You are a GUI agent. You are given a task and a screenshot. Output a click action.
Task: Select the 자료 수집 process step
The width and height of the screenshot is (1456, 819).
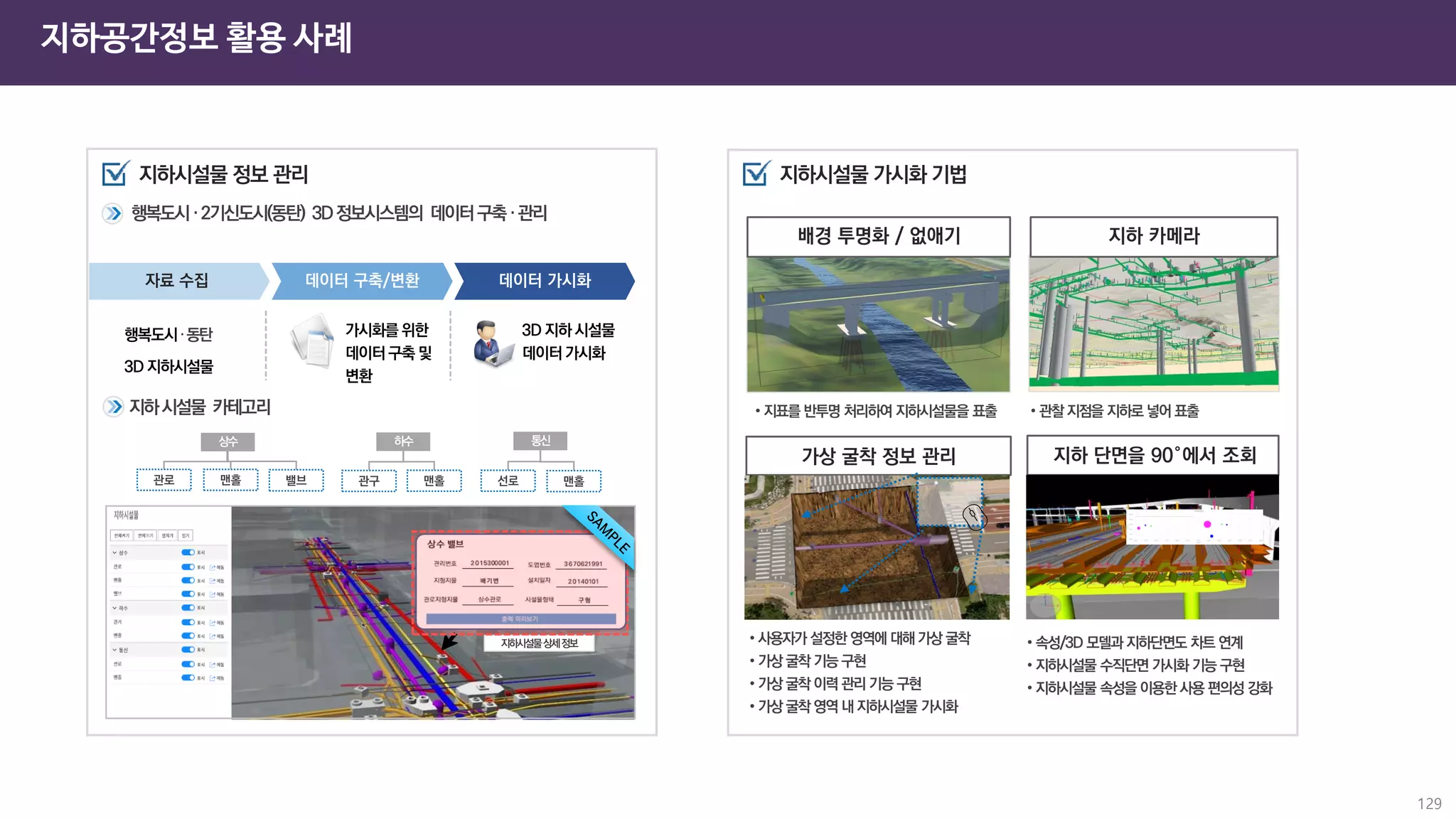[178, 281]
